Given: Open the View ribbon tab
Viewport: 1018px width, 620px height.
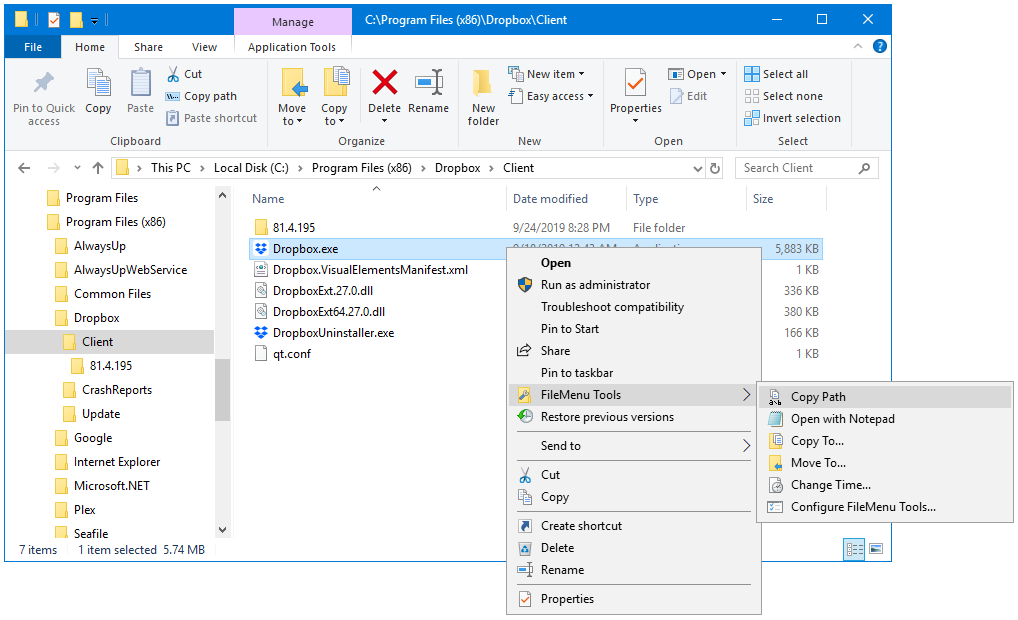Looking at the screenshot, I should pyautogui.click(x=204, y=47).
